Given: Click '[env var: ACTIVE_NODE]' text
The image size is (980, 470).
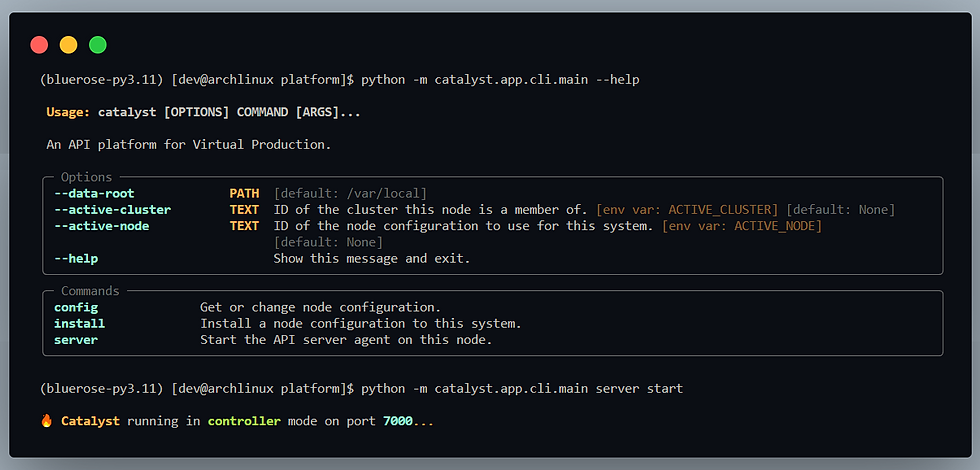Looking at the screenshot, I should [742, 226].
